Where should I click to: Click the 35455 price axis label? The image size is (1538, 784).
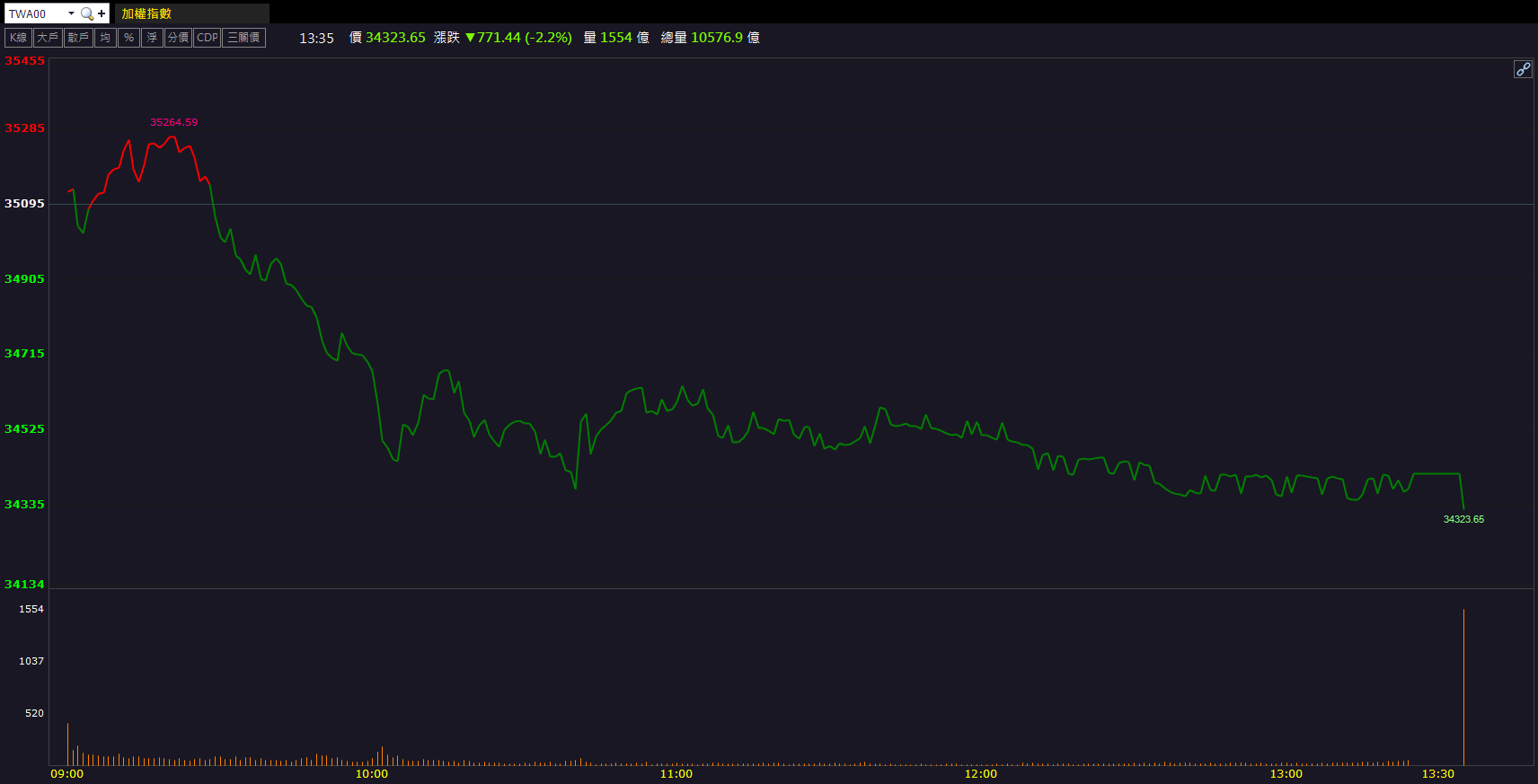24,61
